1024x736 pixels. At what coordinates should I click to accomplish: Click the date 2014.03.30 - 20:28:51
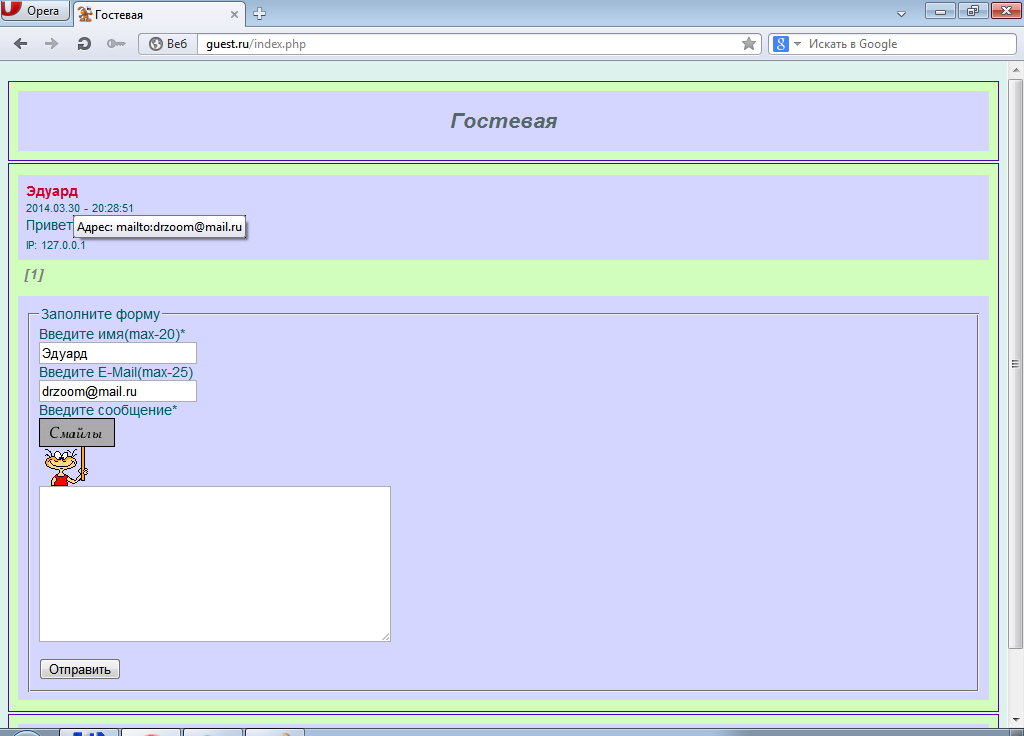click(x=80, y=208)
